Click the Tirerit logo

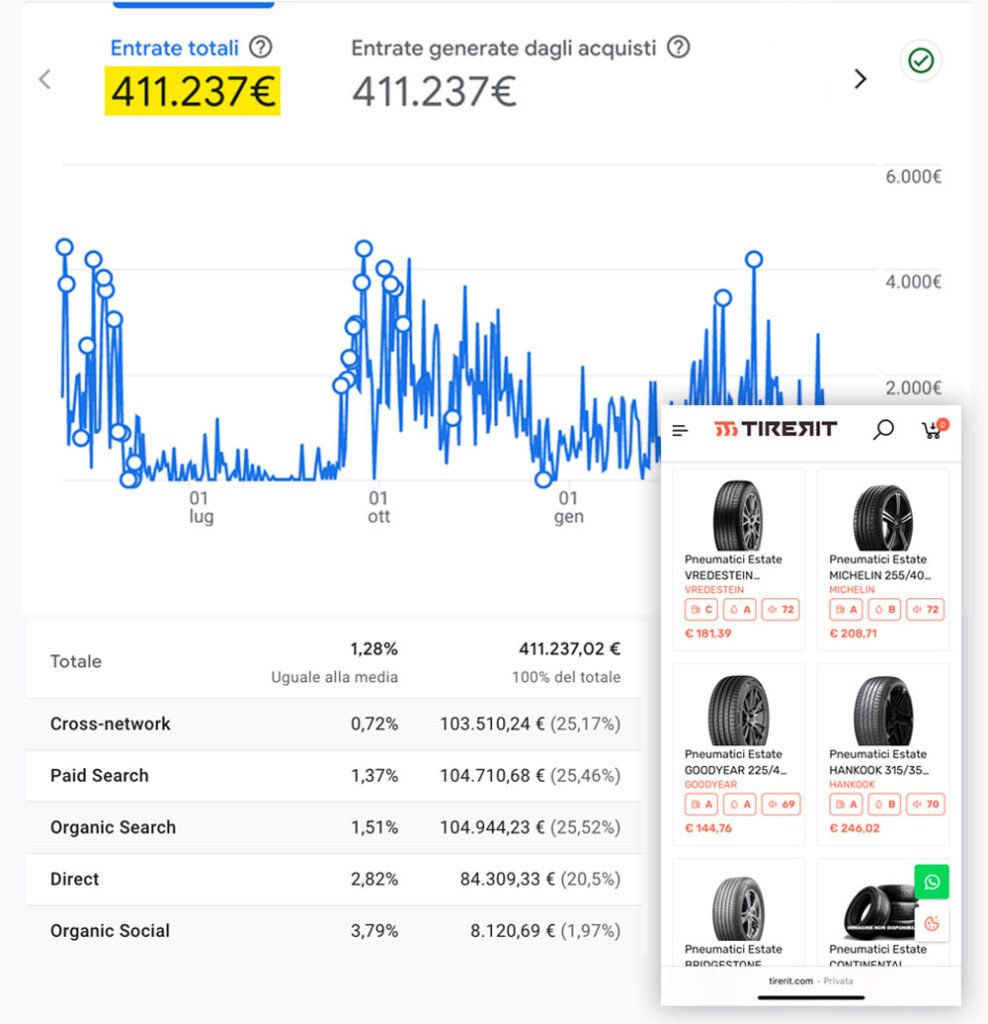click(776, 430)
